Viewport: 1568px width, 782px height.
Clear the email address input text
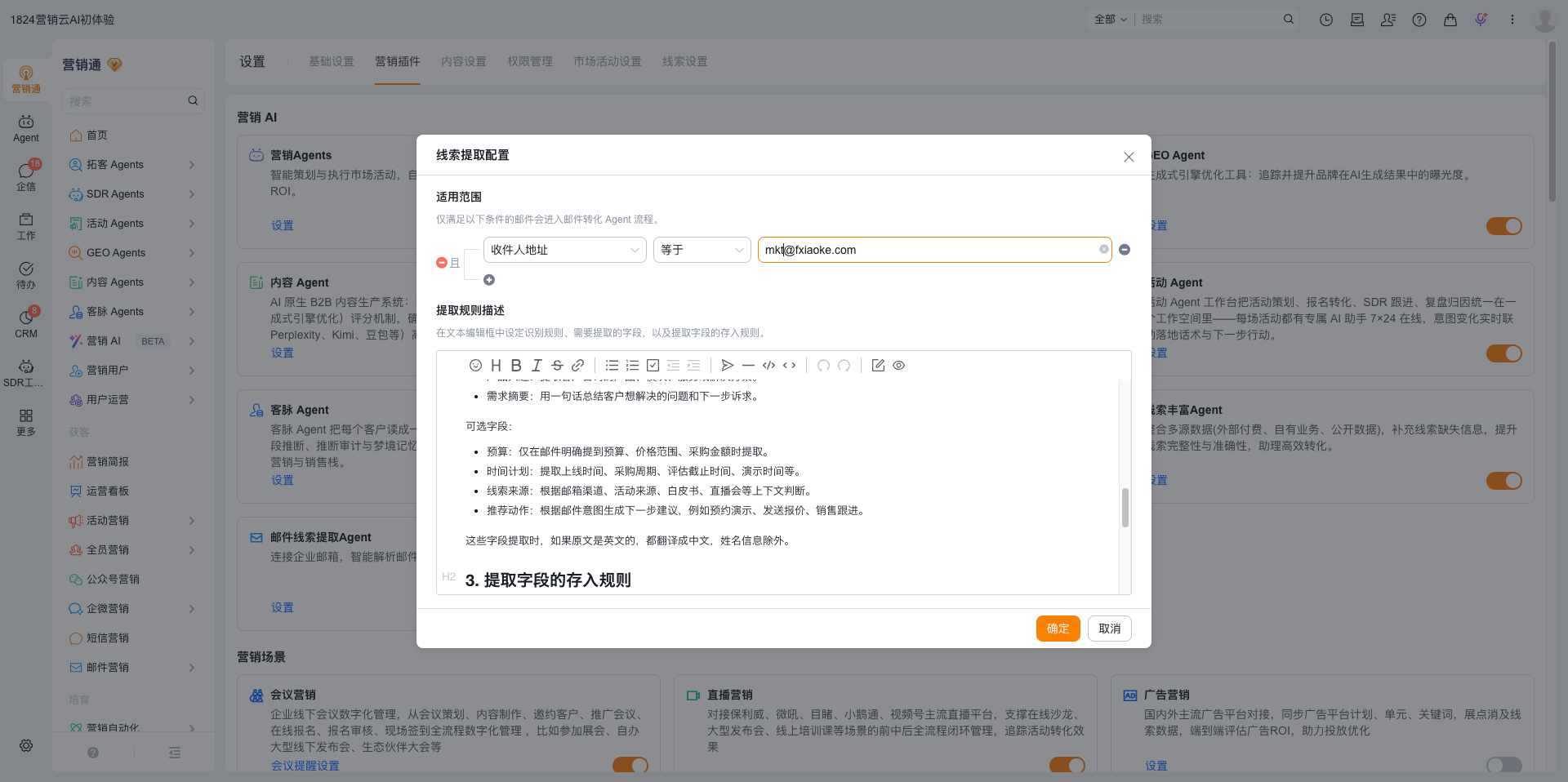pos(1104,250)
